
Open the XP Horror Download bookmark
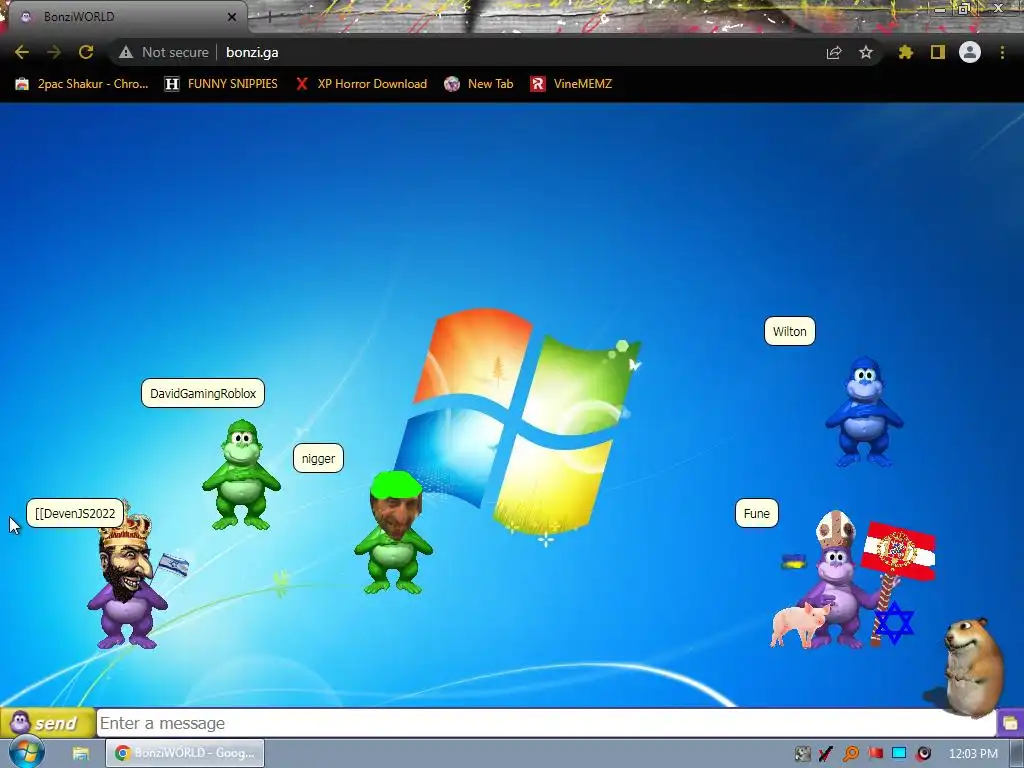point(361,84)
